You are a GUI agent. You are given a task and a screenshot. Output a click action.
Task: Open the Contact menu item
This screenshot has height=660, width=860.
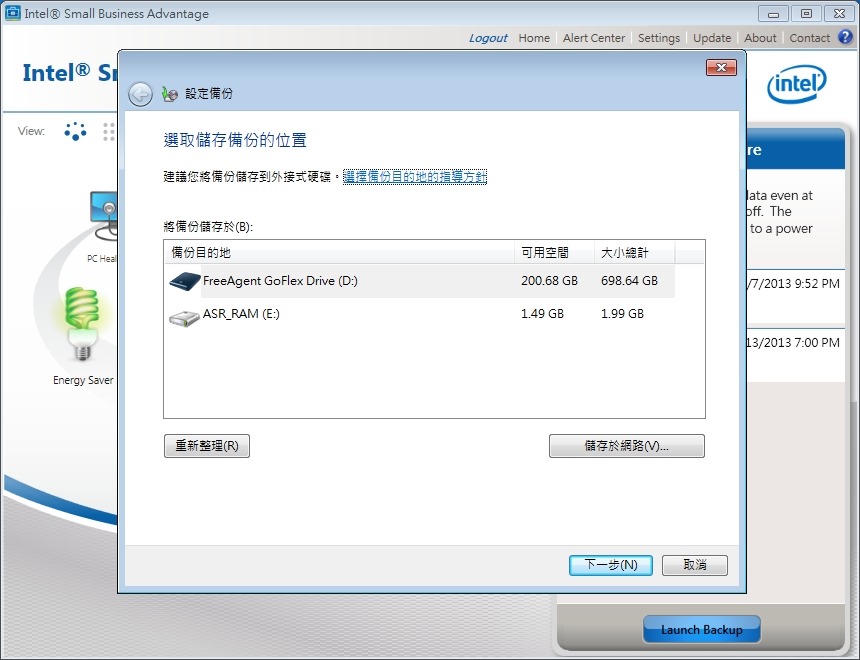coord(810,38)
